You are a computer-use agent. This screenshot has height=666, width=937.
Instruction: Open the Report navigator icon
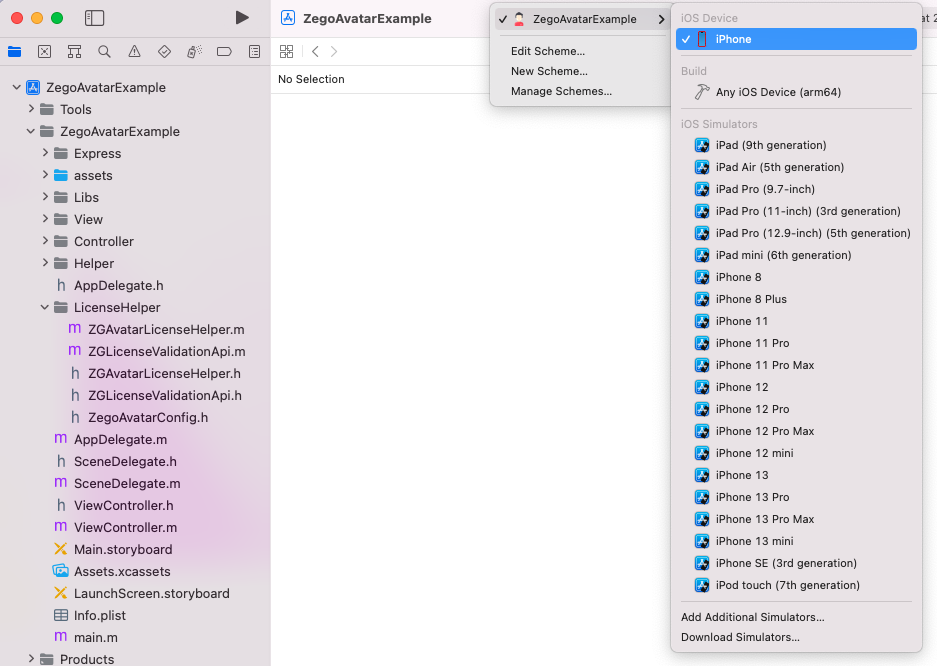(x=255, y=52)
